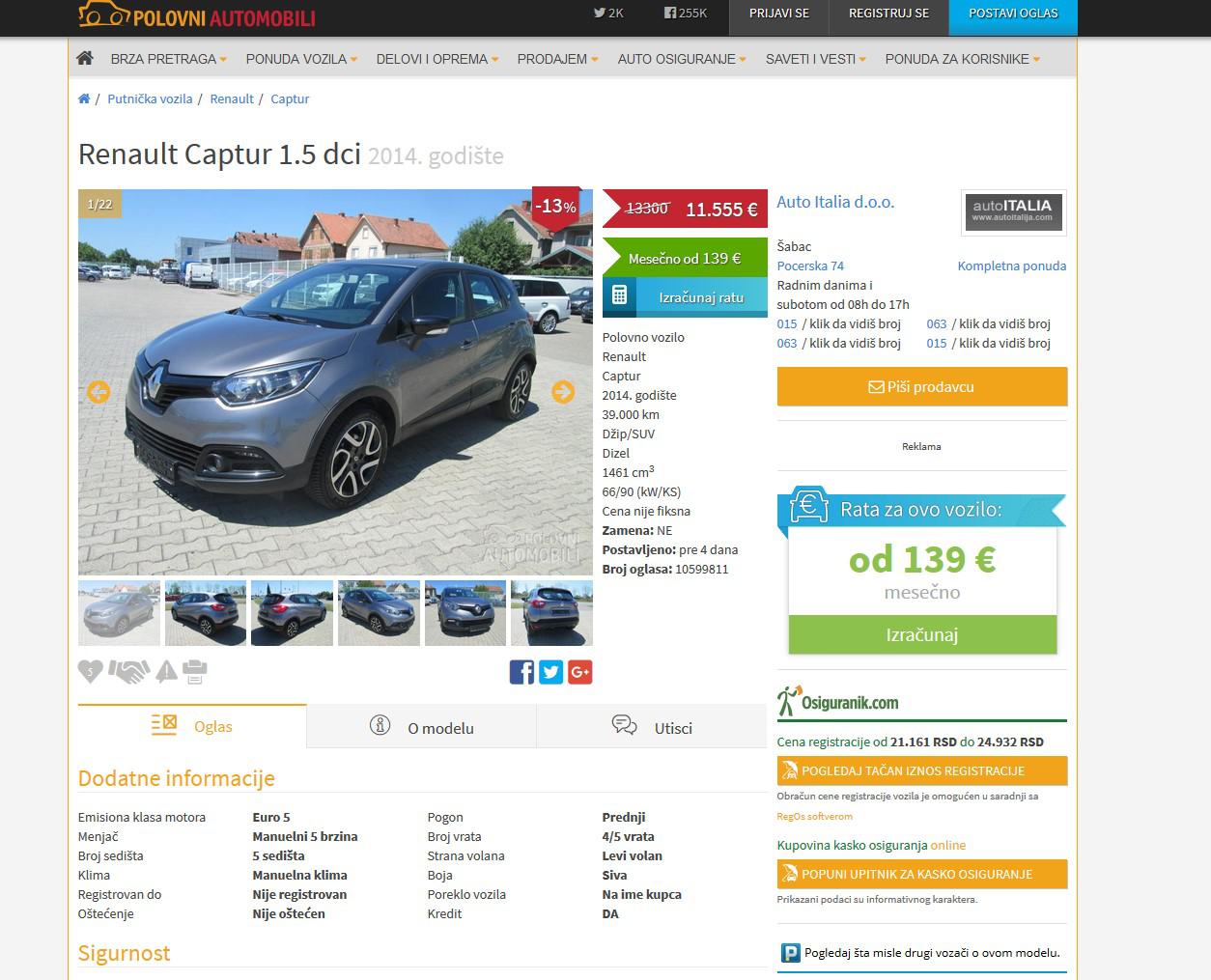Click PRIJAVI SE to log in
The image size is (1211, 980).
click(x=779, y=14)
